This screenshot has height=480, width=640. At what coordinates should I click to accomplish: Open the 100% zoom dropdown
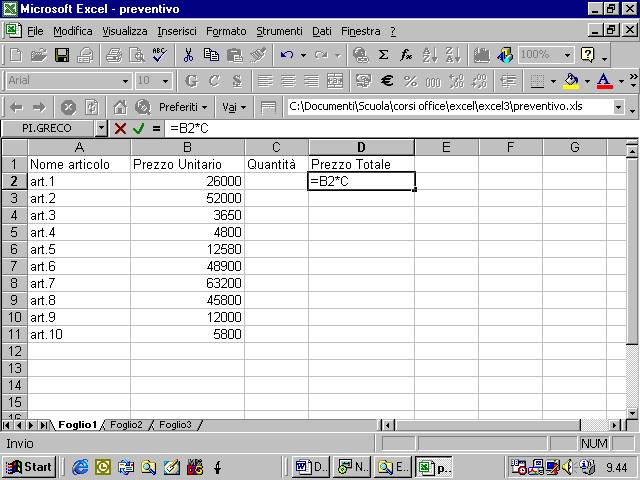coord(567,55)
